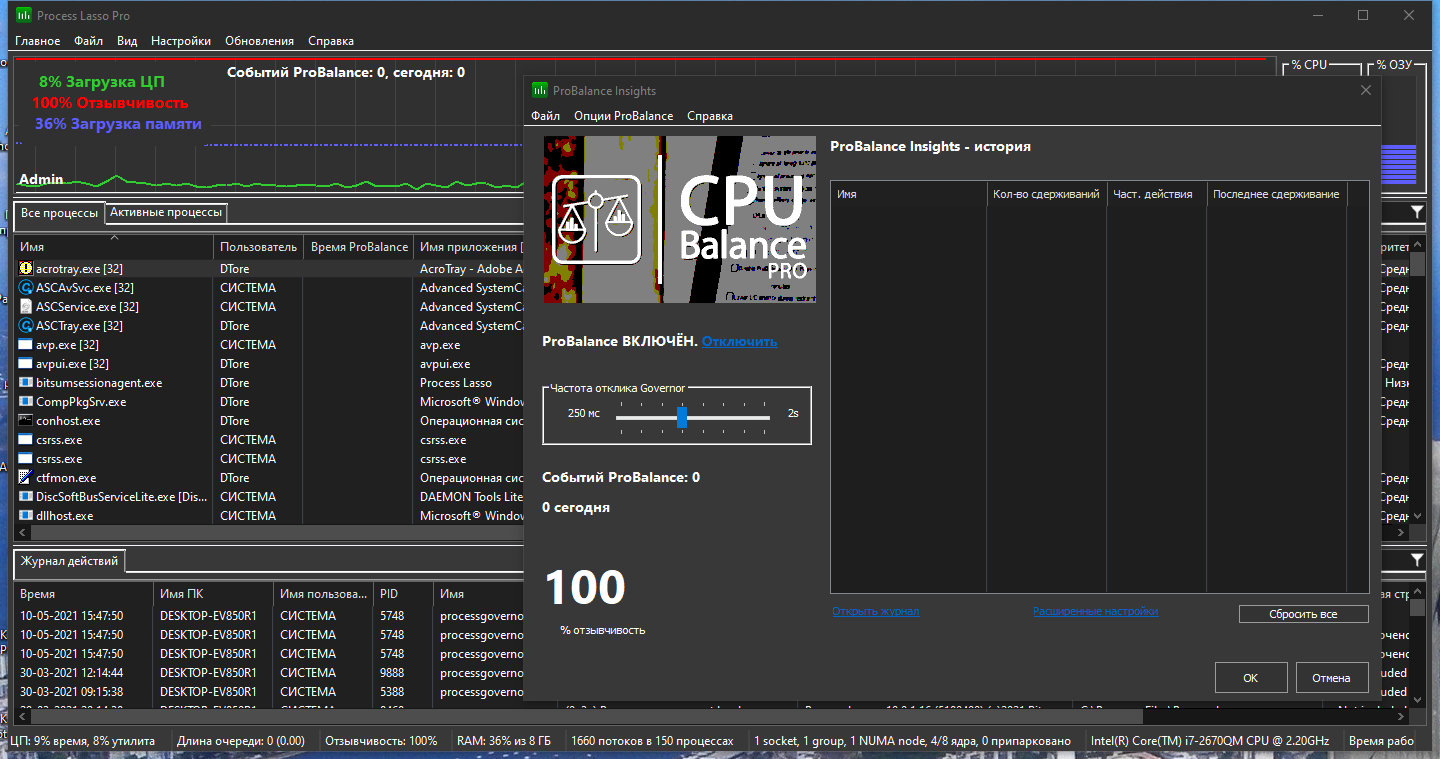Close the ProBalance Insights dialog
The height and width of the screenshot is (759, 1440).
pos(1366,90)
